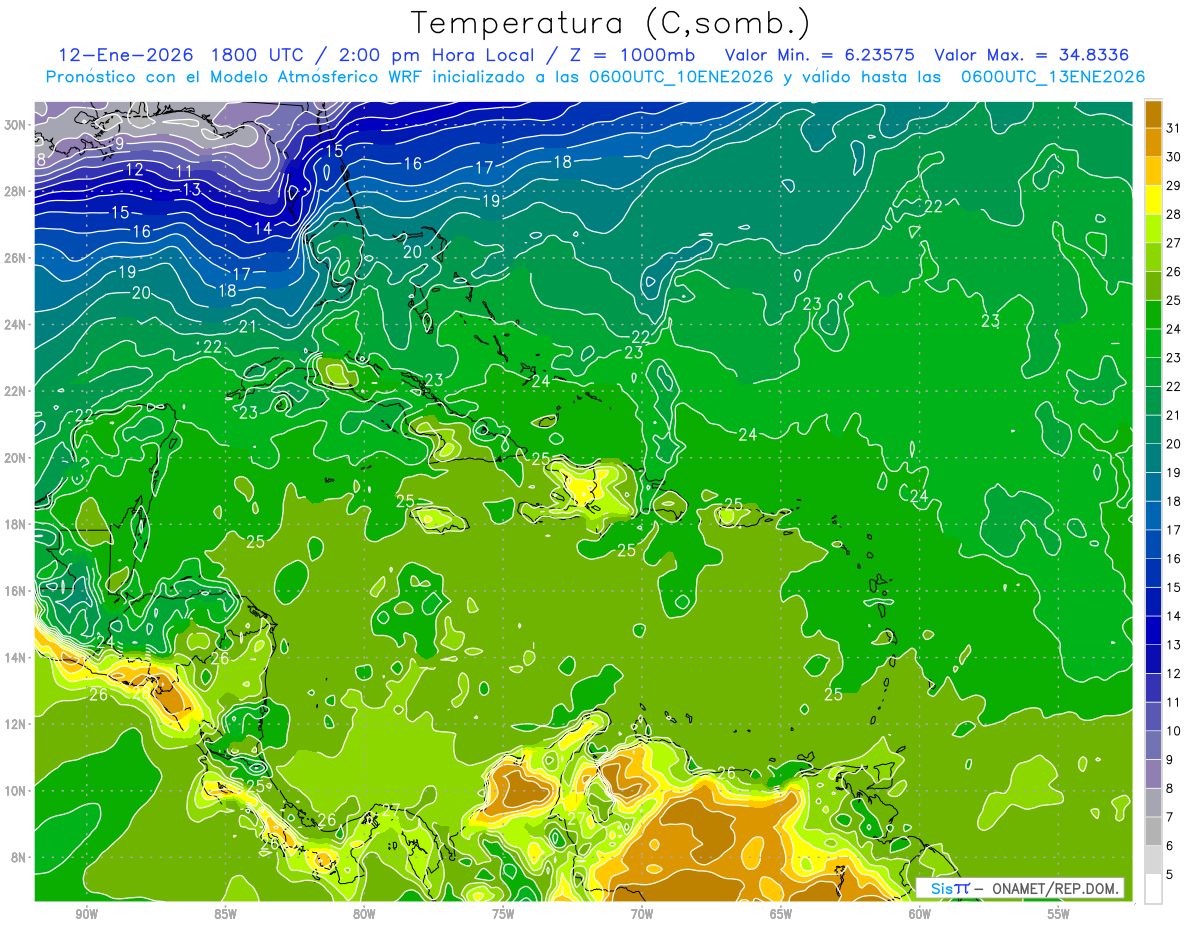Screen dimensions: 1200x927
Task: Click the 8N latitude axis label
Action: tap(20, 857)
